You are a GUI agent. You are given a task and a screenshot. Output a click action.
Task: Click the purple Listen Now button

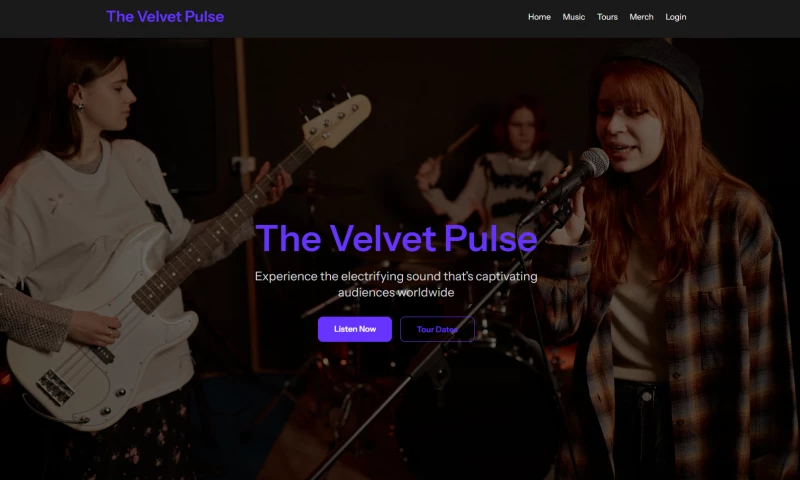(x=355, y=329)
